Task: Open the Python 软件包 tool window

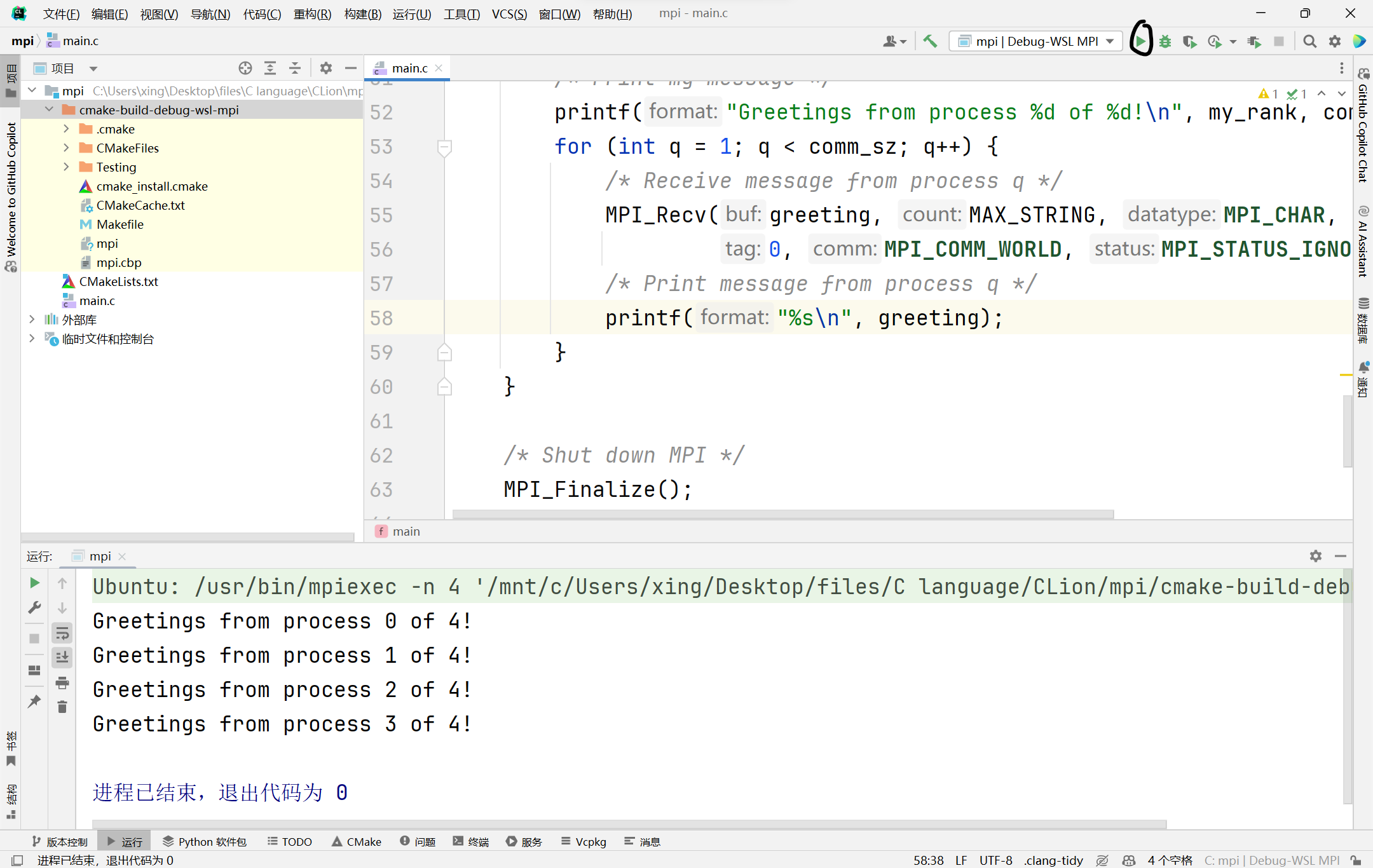Action: click(x=205, y=842)
